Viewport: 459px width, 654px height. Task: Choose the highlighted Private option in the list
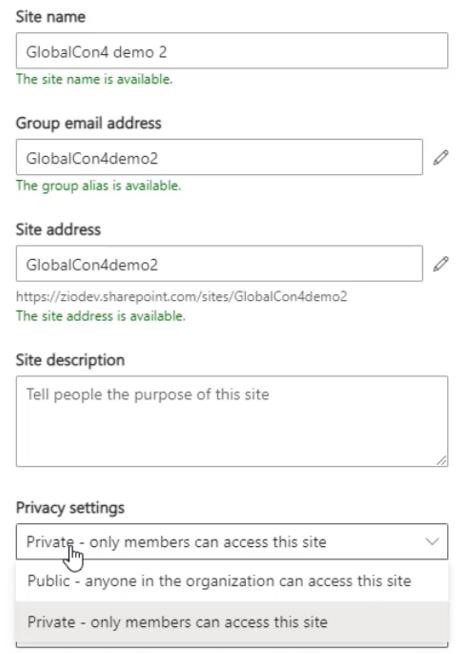point(232,622)
